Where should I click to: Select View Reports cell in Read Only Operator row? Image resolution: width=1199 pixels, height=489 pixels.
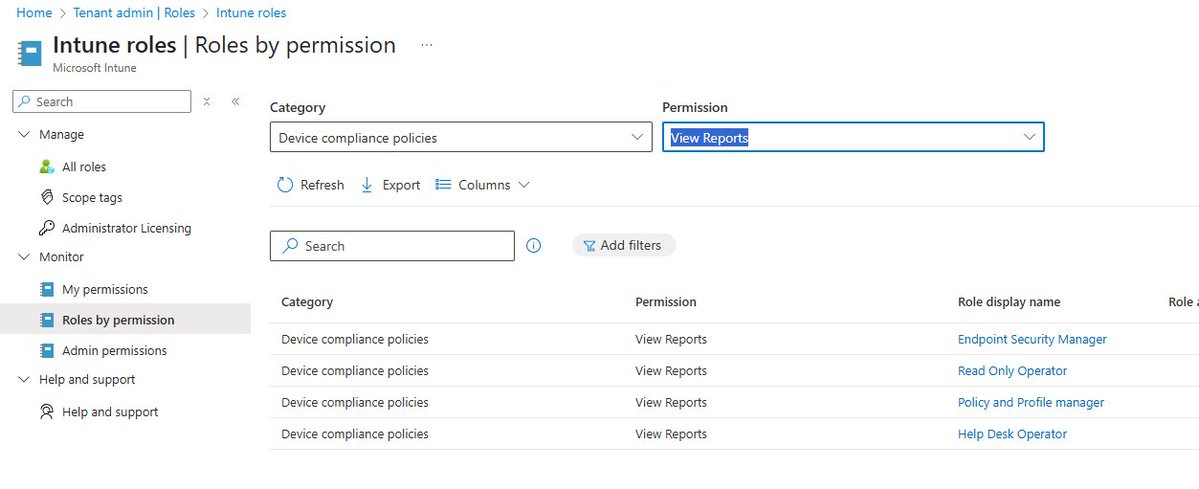pyautogui.click(x=671, y=370)
